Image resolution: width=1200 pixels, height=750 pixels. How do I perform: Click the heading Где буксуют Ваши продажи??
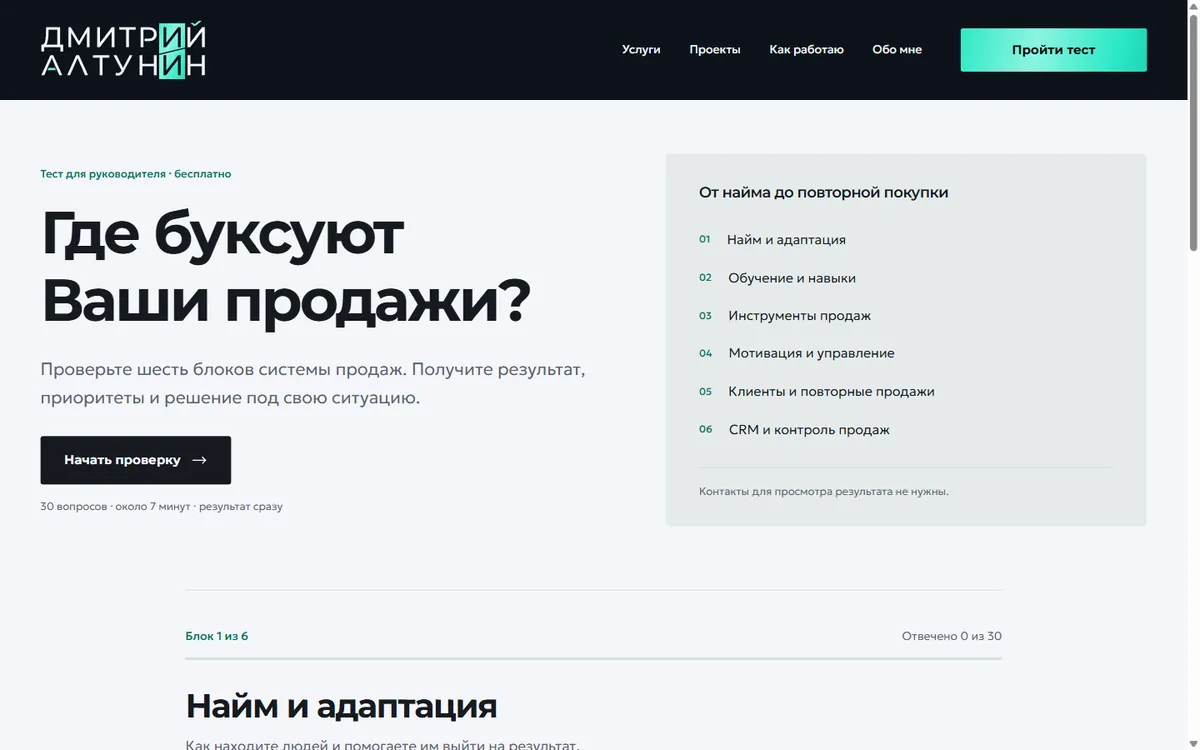(x=286, y=267)
